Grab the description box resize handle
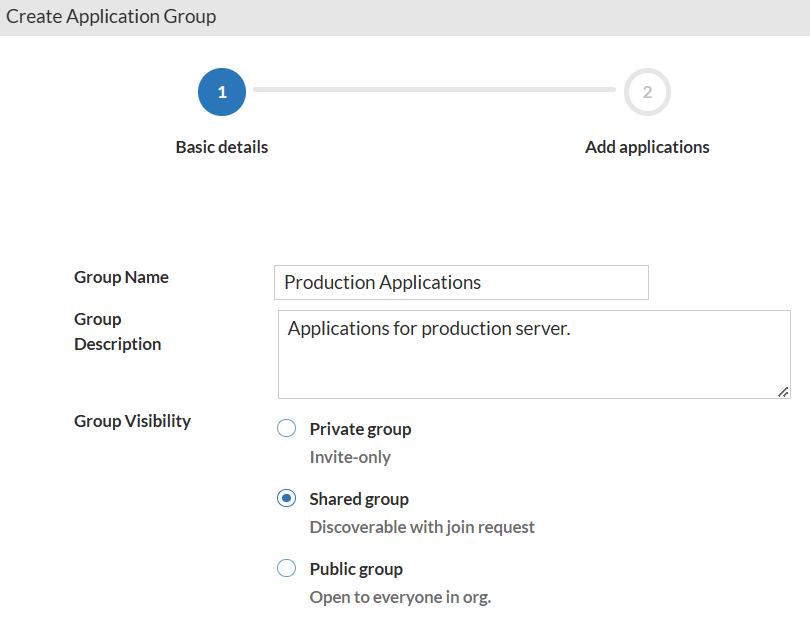The height and width of the screenshot is (633, 810). (783, 392)
